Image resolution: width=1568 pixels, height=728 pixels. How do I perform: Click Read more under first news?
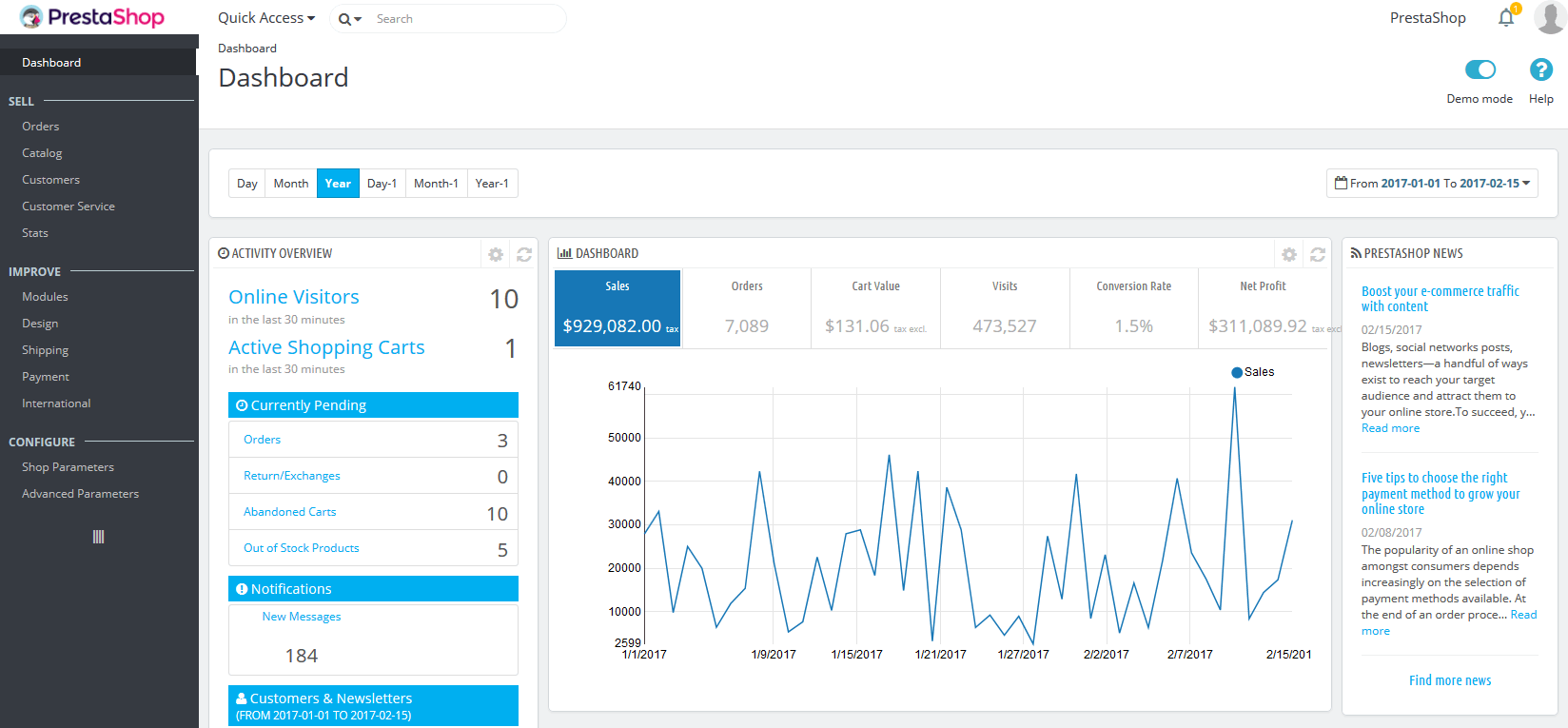pyautogui.click(x=1390, y=428)
